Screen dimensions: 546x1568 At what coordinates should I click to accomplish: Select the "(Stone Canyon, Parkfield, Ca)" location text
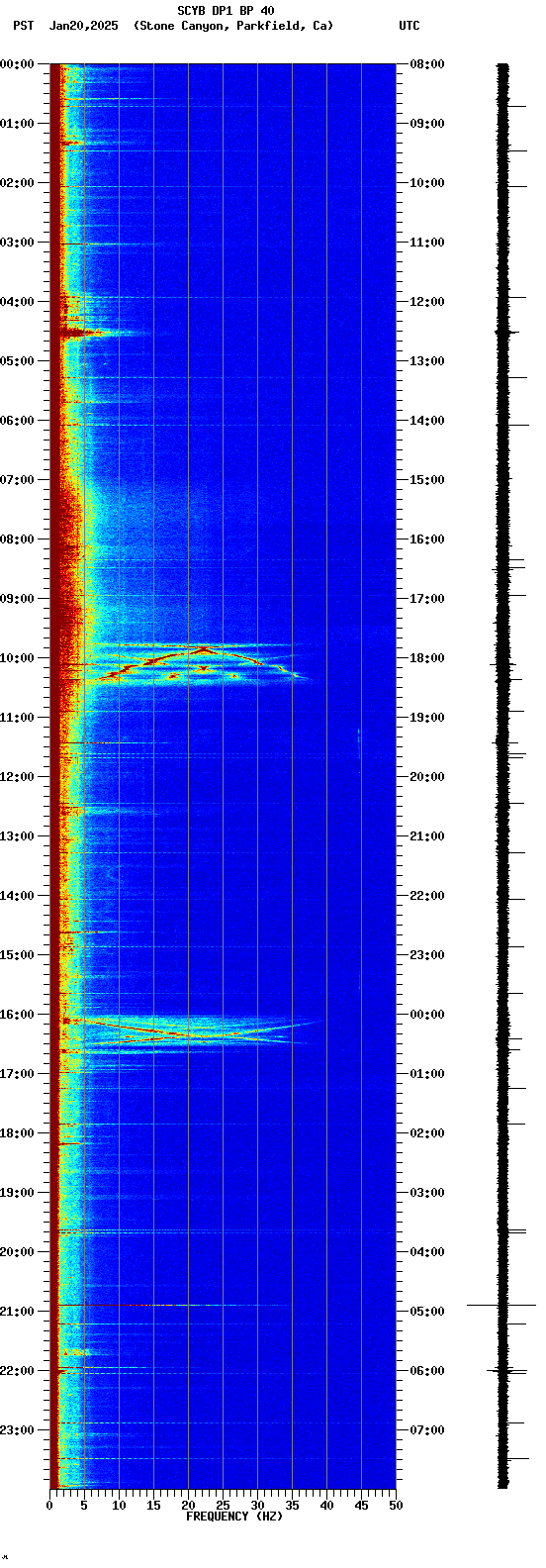pyautogui.click(x=233, y=26)
